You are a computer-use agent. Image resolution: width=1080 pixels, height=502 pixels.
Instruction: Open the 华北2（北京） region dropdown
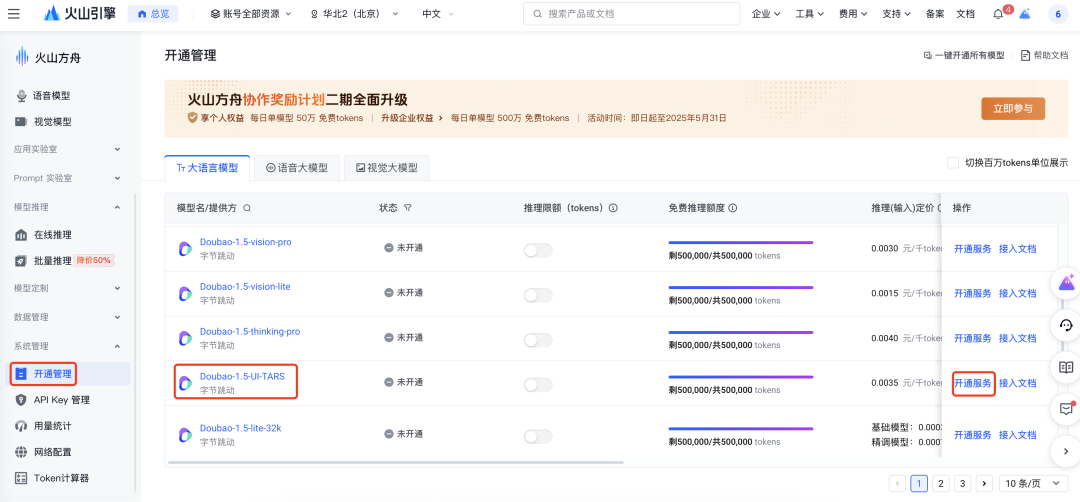pos(355,14)
